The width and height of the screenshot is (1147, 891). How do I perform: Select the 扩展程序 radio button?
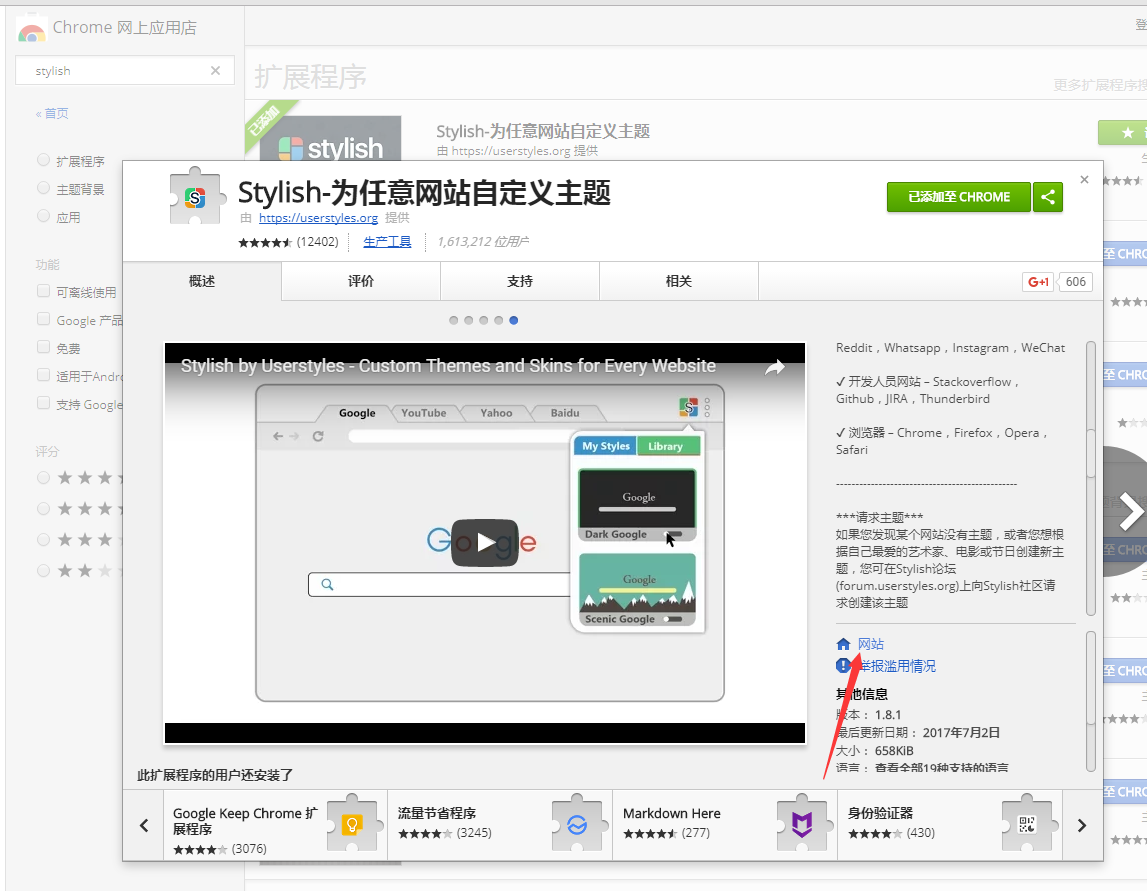(x=43, y=159)
